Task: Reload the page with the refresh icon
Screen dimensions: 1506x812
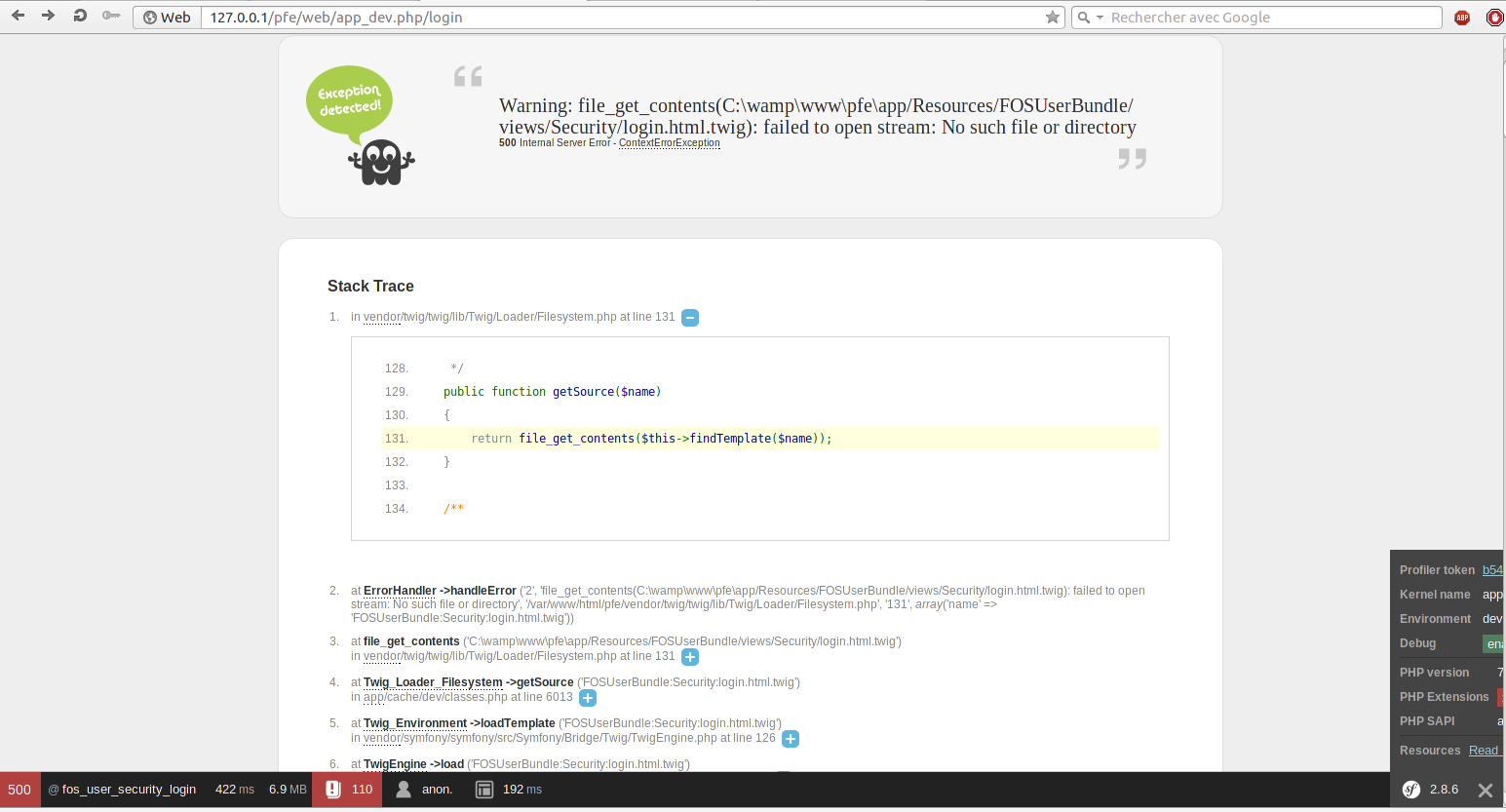Action: pos(80,16)
